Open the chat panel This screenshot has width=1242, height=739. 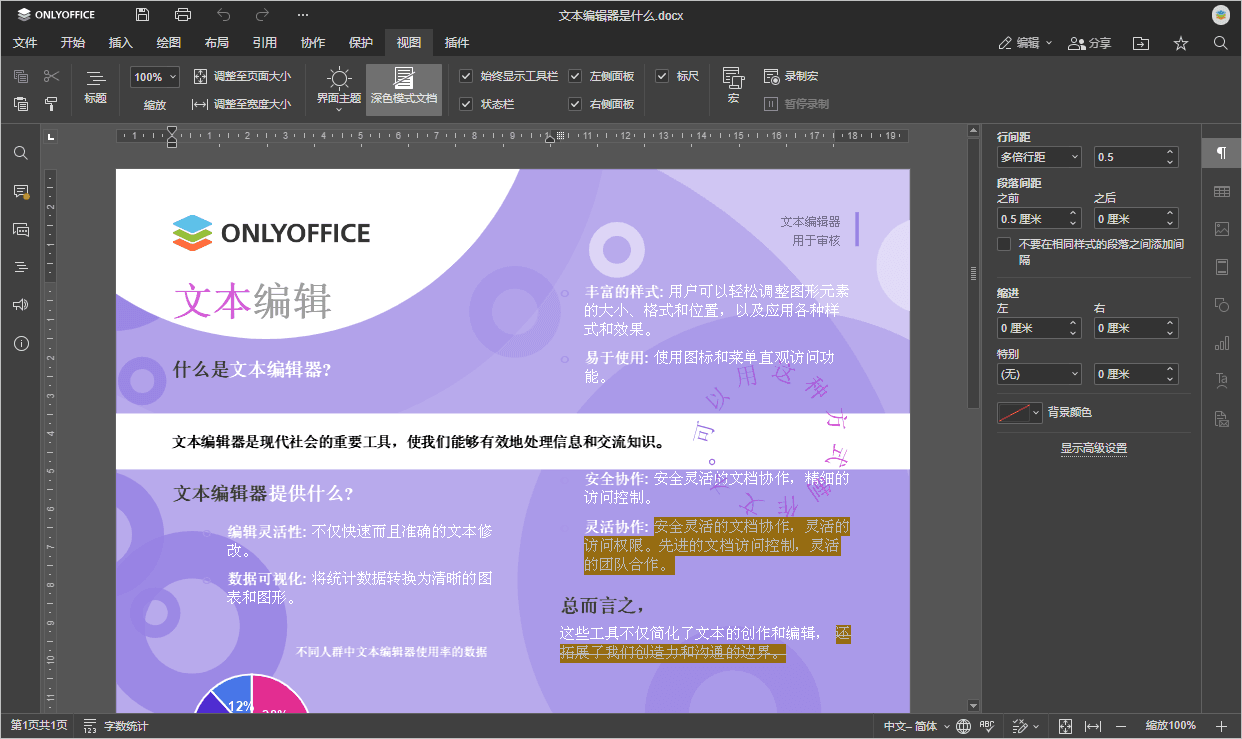pos(20,229)
